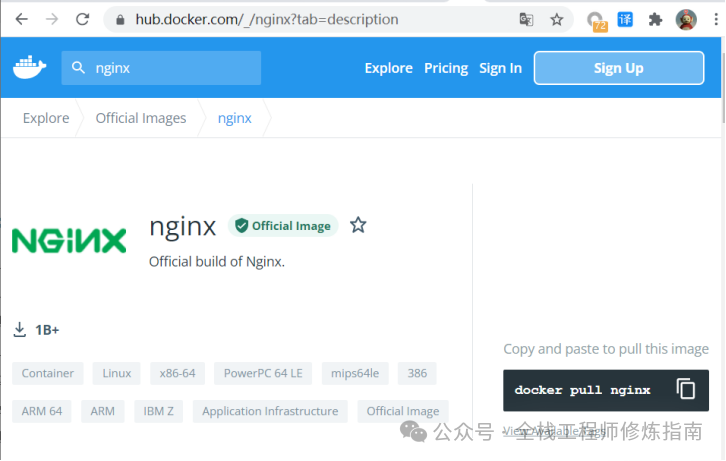Open the Pricing page

[x=446, y=68]
